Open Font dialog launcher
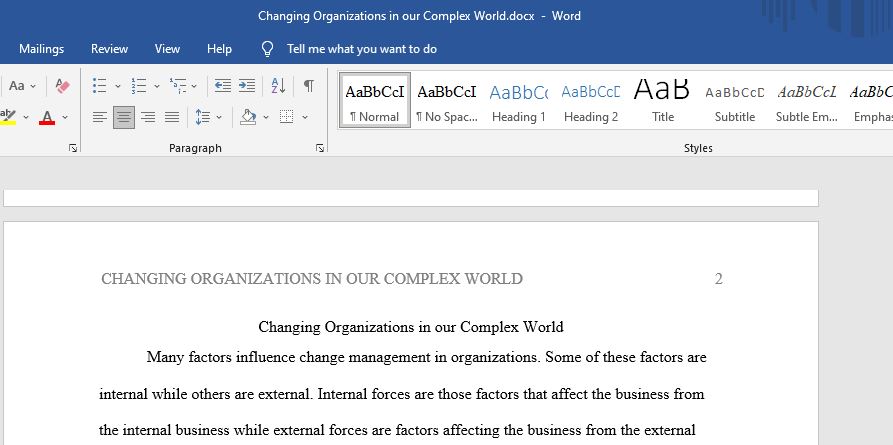The height and width of the screenshot is (445, 893). 73,148
